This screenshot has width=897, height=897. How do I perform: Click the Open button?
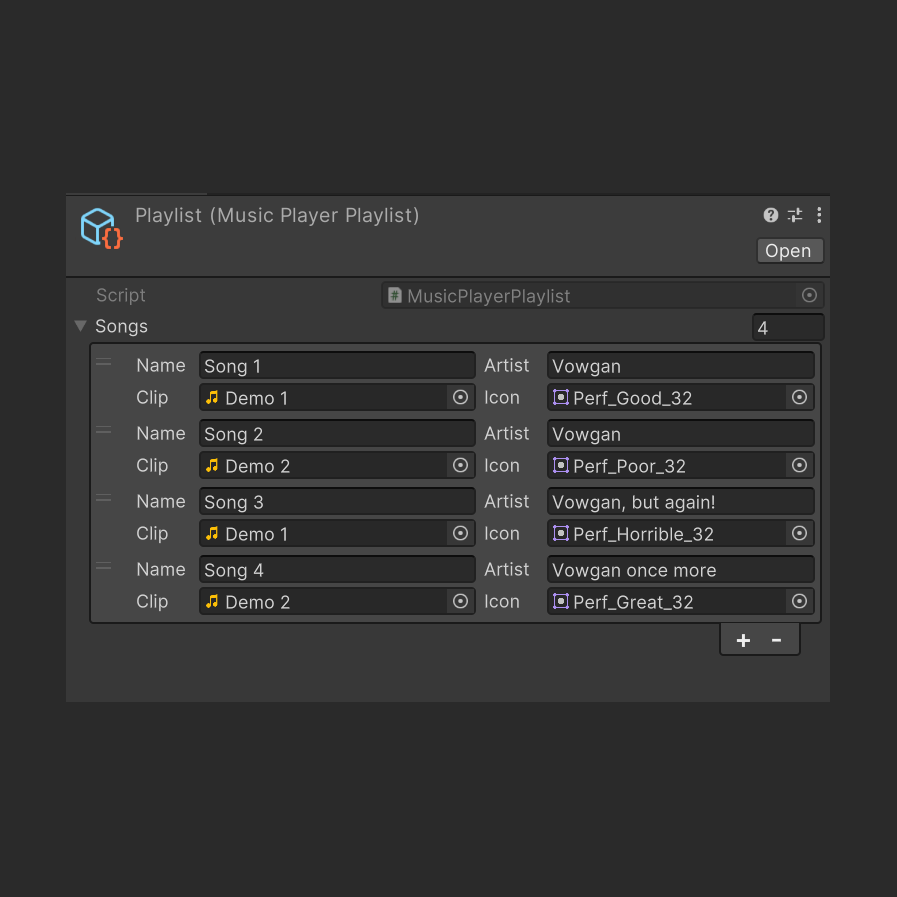pyautogui.click(x=788, y=250)
